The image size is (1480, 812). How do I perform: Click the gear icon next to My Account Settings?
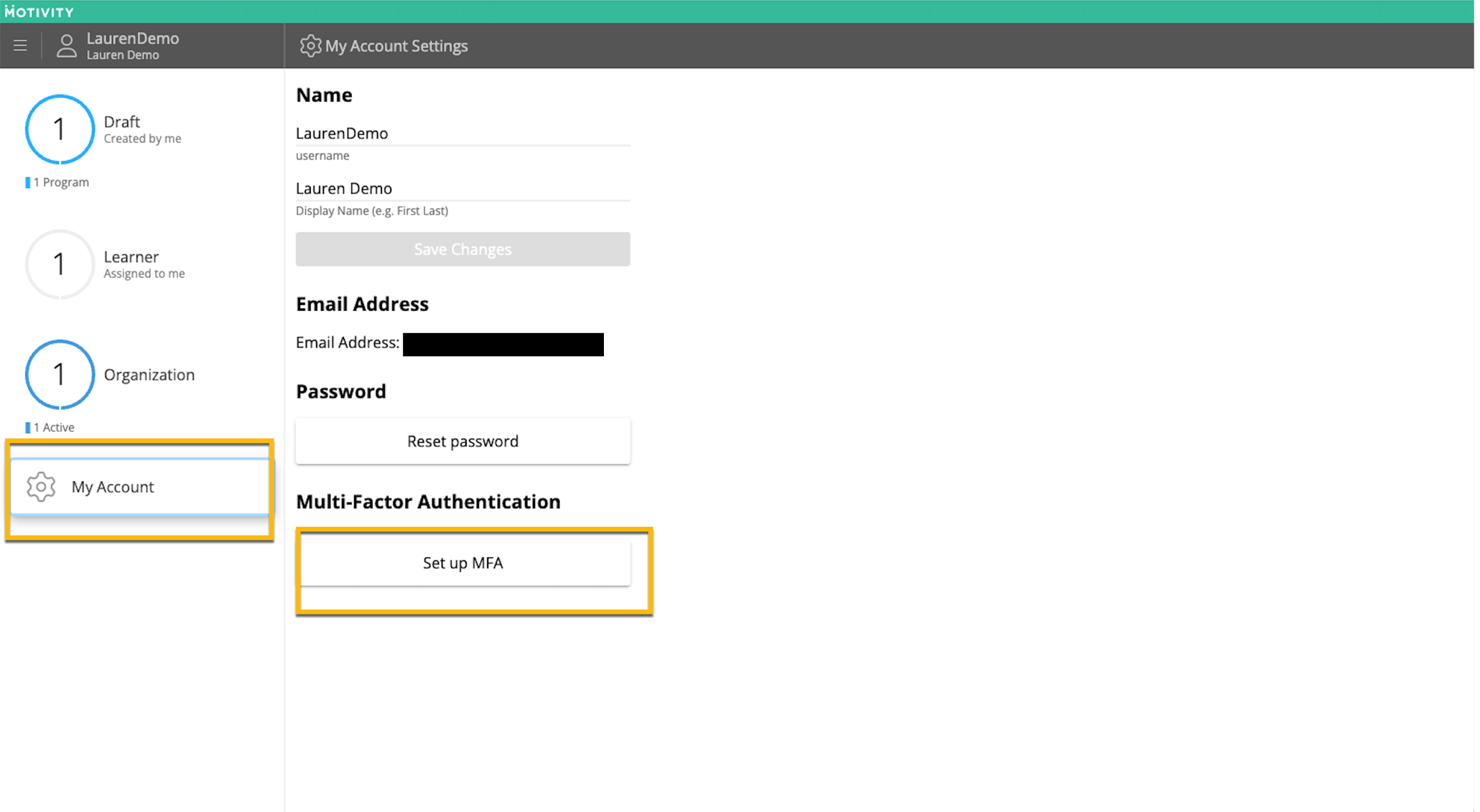[310, 45]
